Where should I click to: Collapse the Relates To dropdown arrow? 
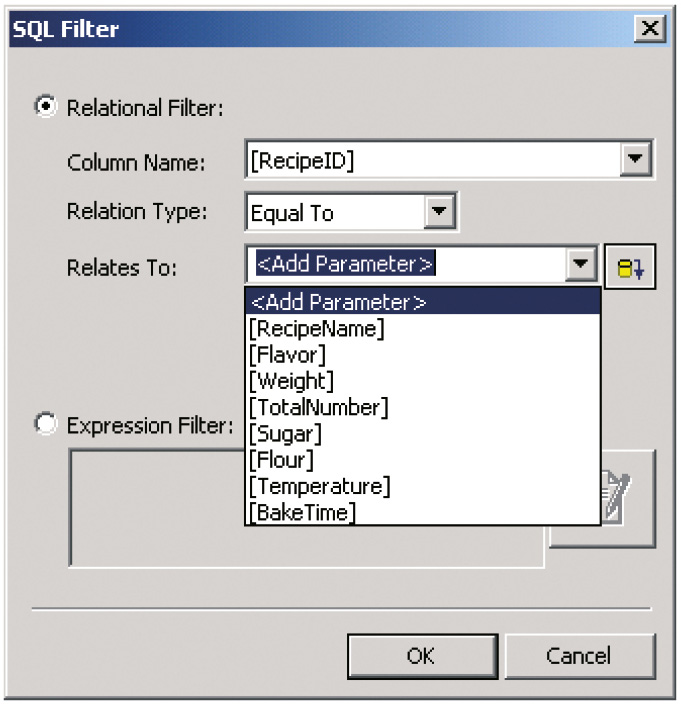582,265
